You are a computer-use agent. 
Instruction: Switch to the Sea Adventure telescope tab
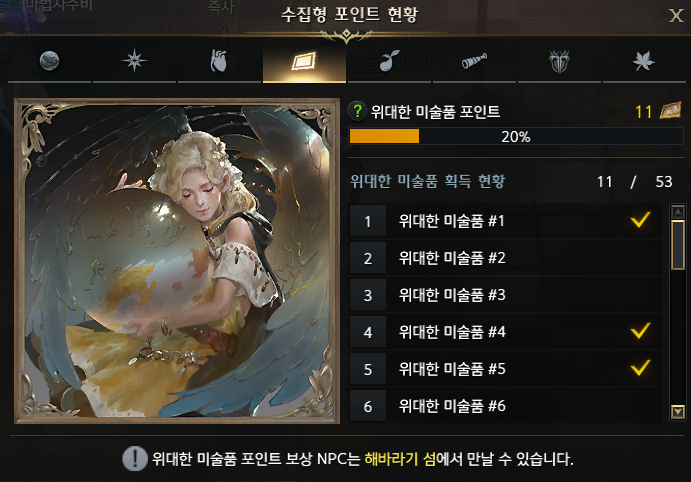474,61
